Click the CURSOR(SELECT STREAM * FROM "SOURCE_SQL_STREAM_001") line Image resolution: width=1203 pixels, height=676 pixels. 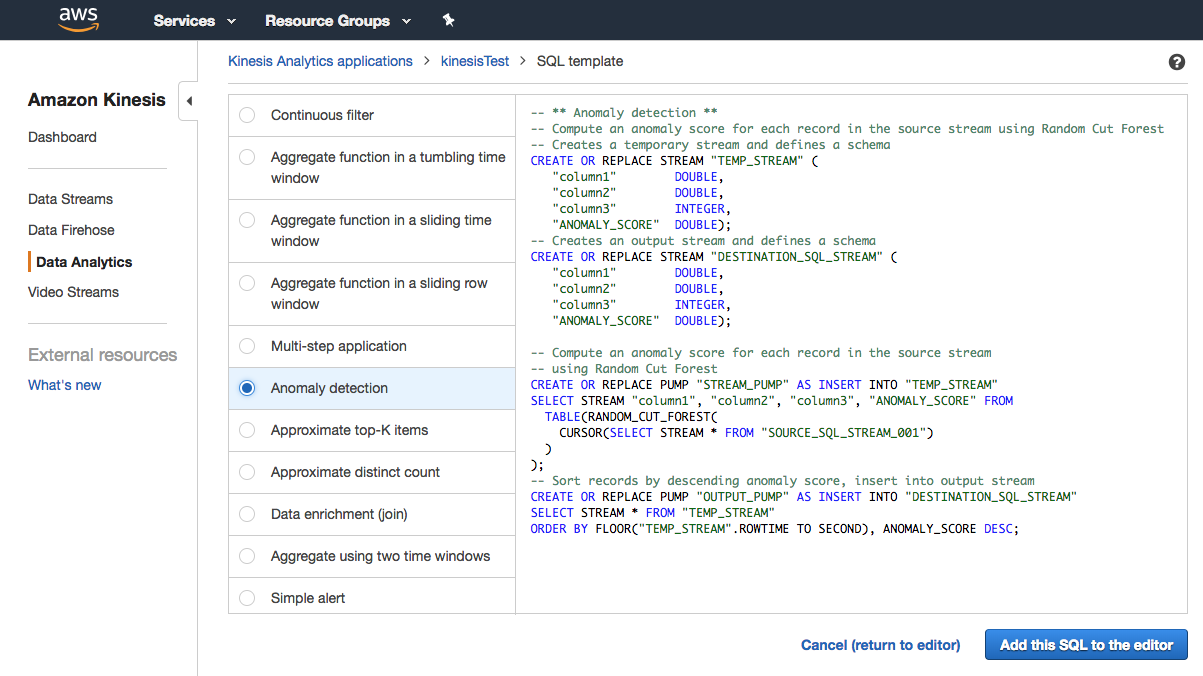click(x=747, y=433)
